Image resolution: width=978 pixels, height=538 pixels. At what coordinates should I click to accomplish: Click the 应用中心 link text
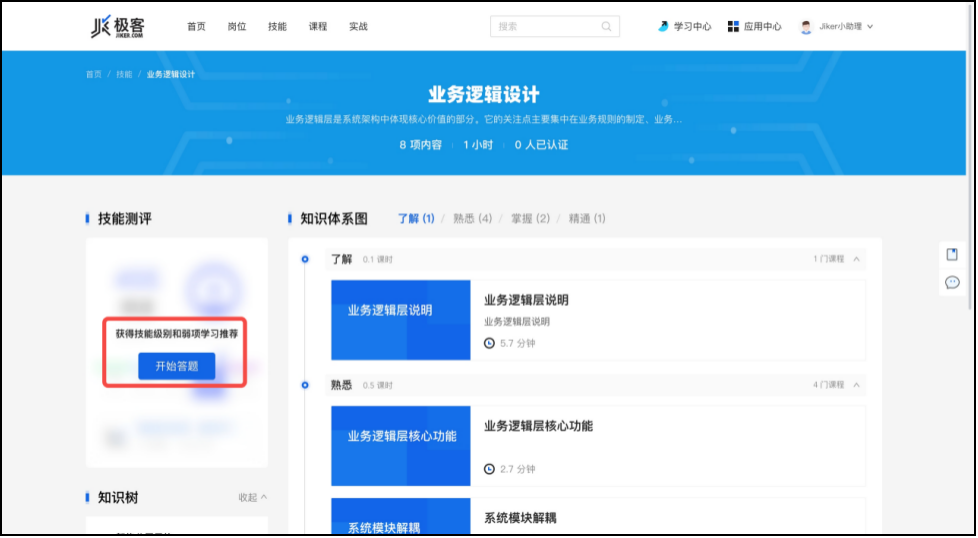[763, 27]
